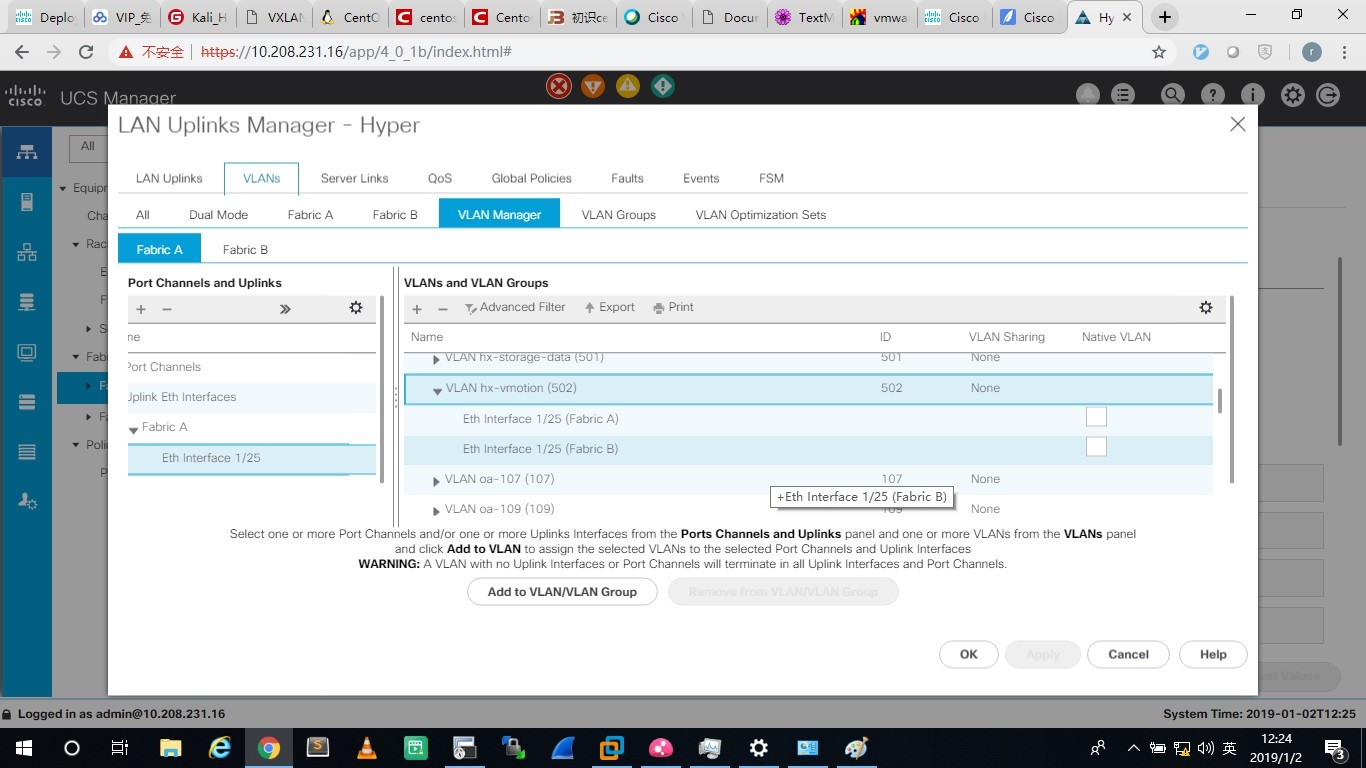
Task: Open Equipment icon in left sidebar
Action: pos(27,152)
